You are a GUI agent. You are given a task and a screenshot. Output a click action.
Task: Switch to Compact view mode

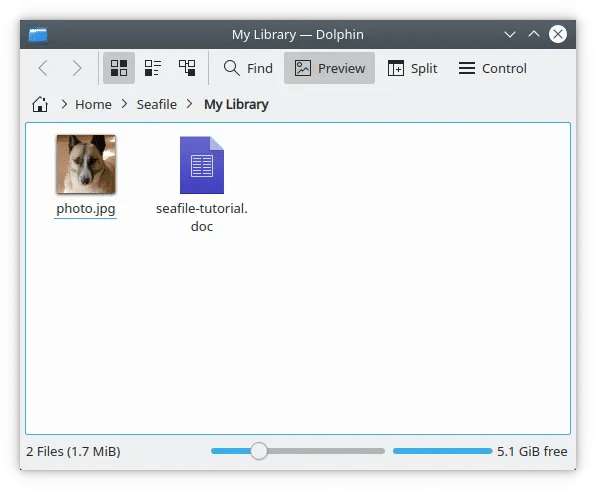(x=153, y=68)
